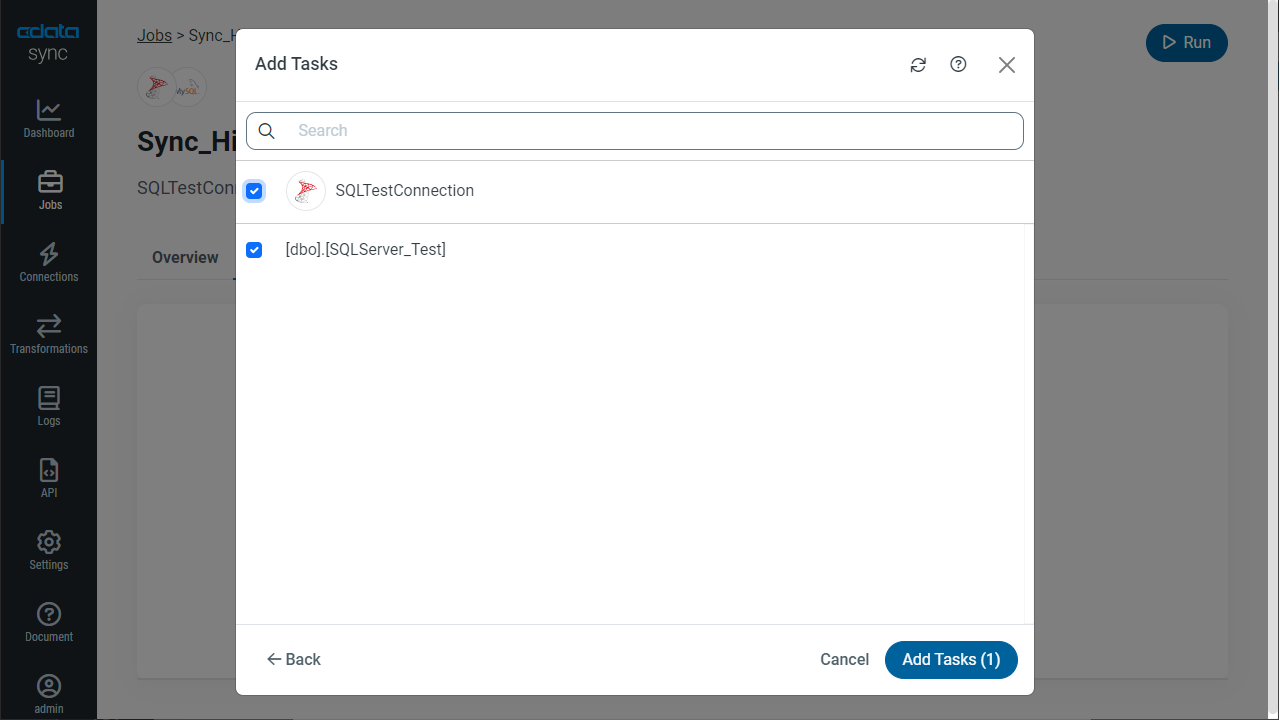
Task: Open the Document section
Action: tap(48, 620)
